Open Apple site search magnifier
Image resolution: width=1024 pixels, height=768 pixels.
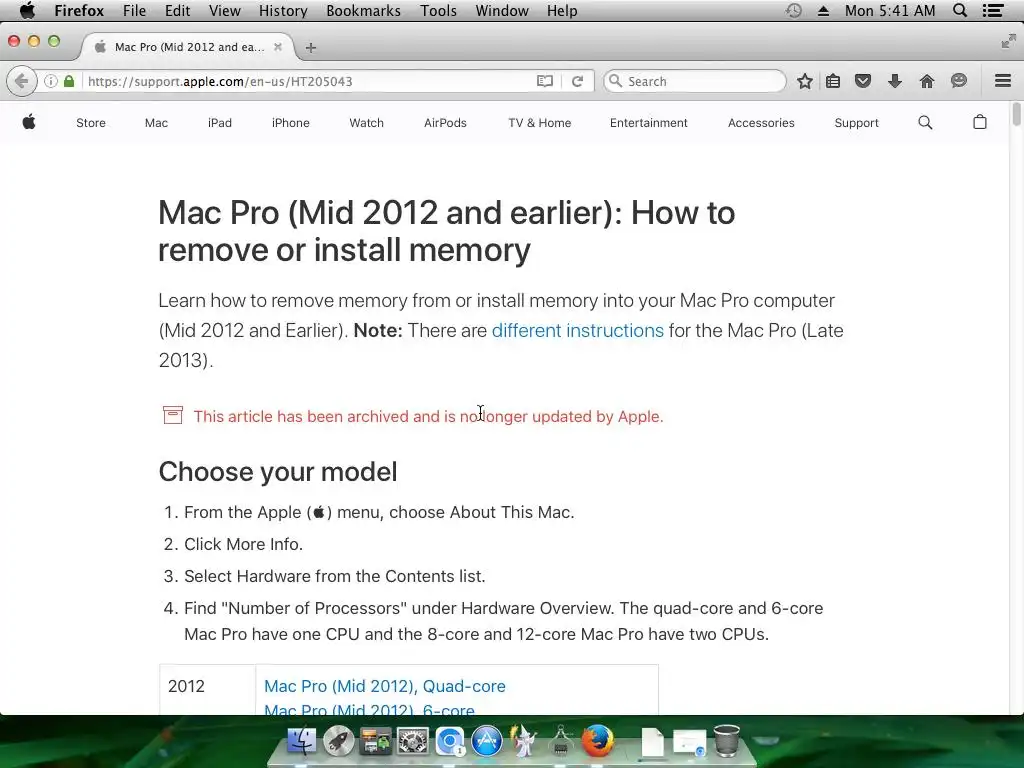[925, 123]
